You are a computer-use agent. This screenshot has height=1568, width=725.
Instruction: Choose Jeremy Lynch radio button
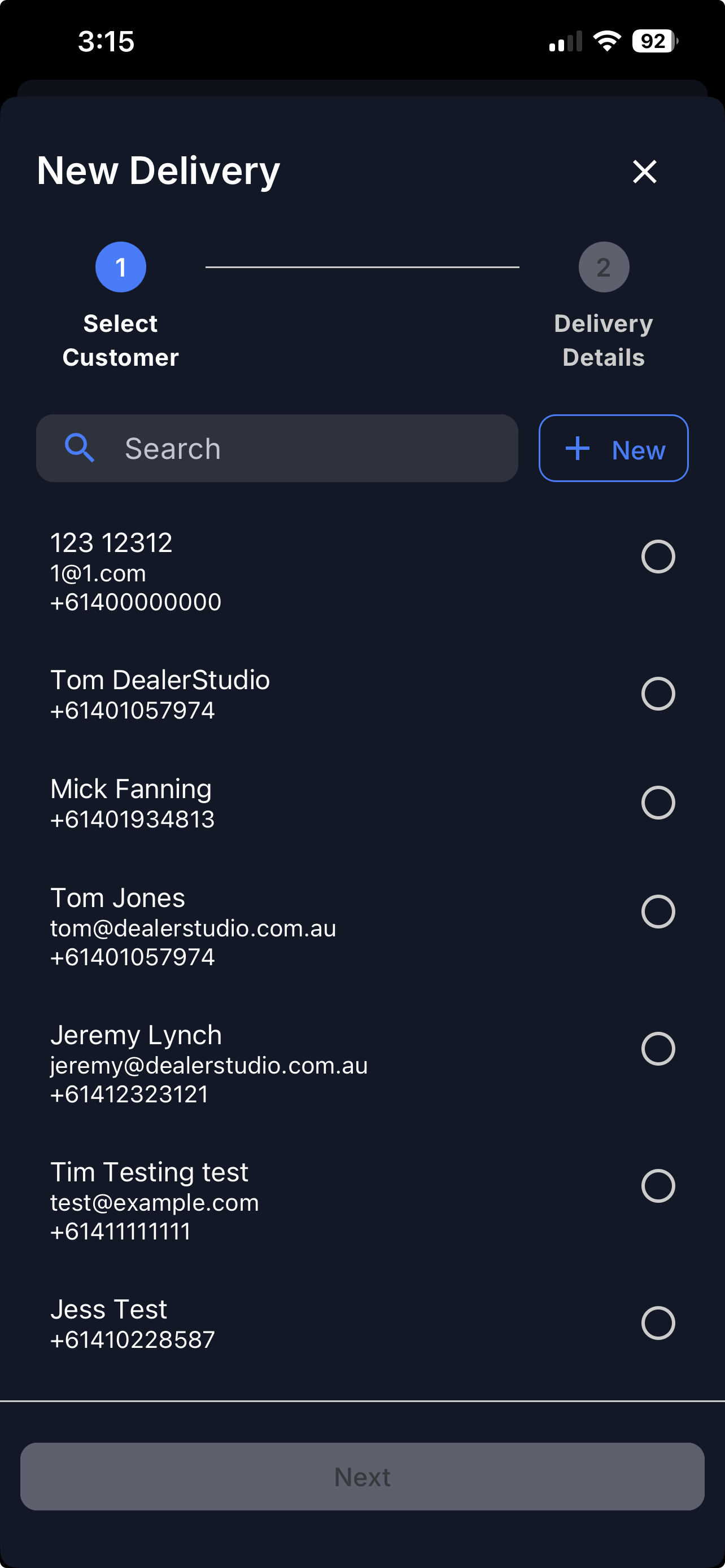coord(658,1049)
